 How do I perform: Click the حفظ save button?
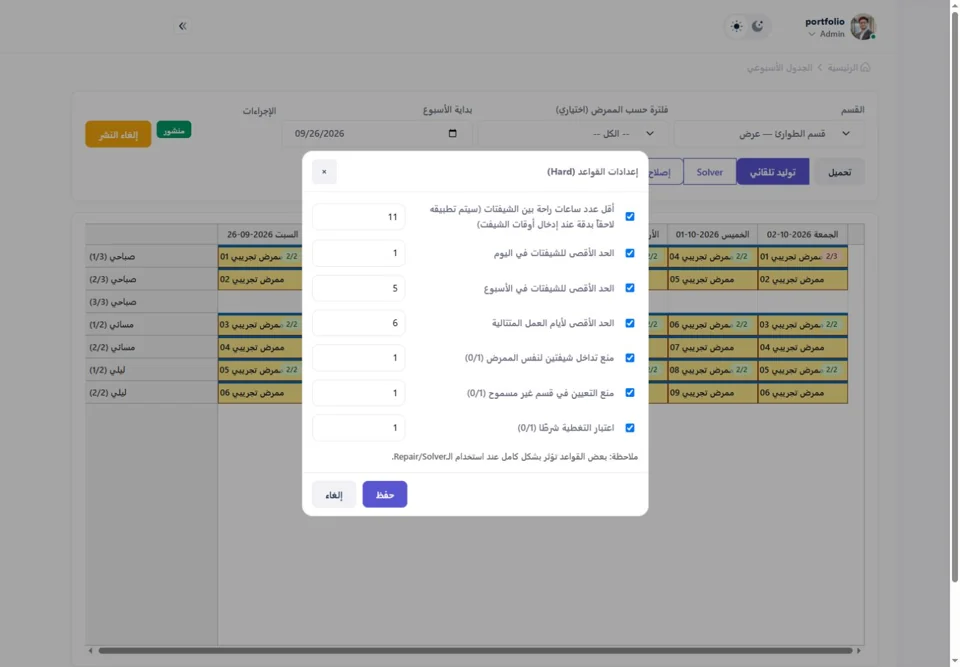pyautogui.click(x=384, y=494)
